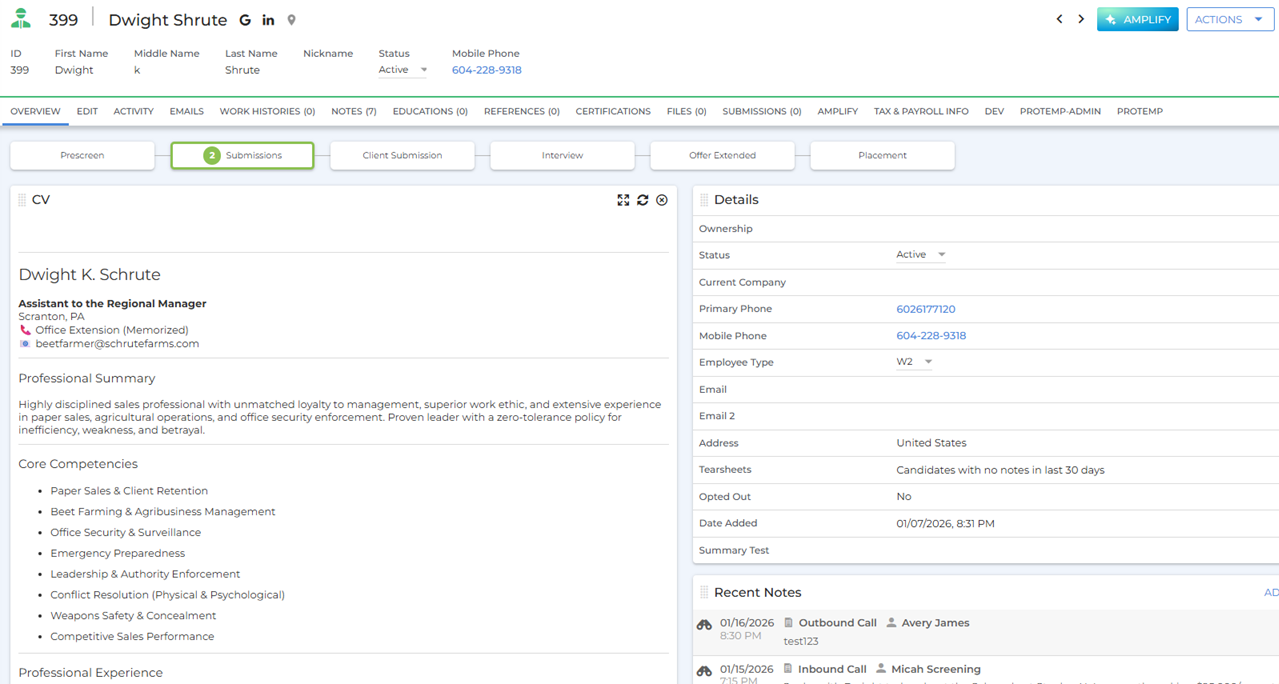Click the green candidate avatar icon
The image size is (1279, 684).
[x=21, y=19]
